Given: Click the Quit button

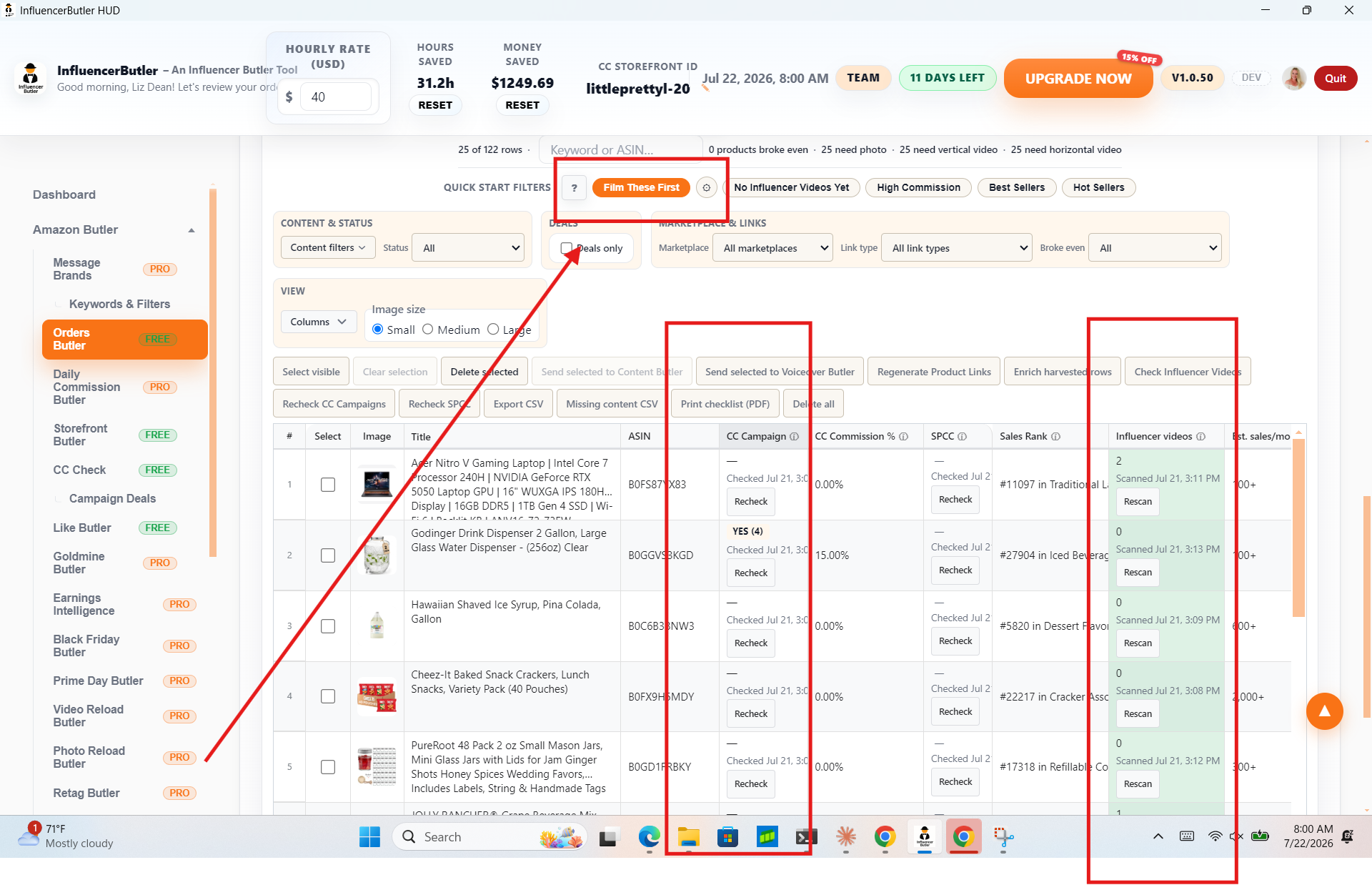Looking at the screenshot, I should click(1335, 78).
